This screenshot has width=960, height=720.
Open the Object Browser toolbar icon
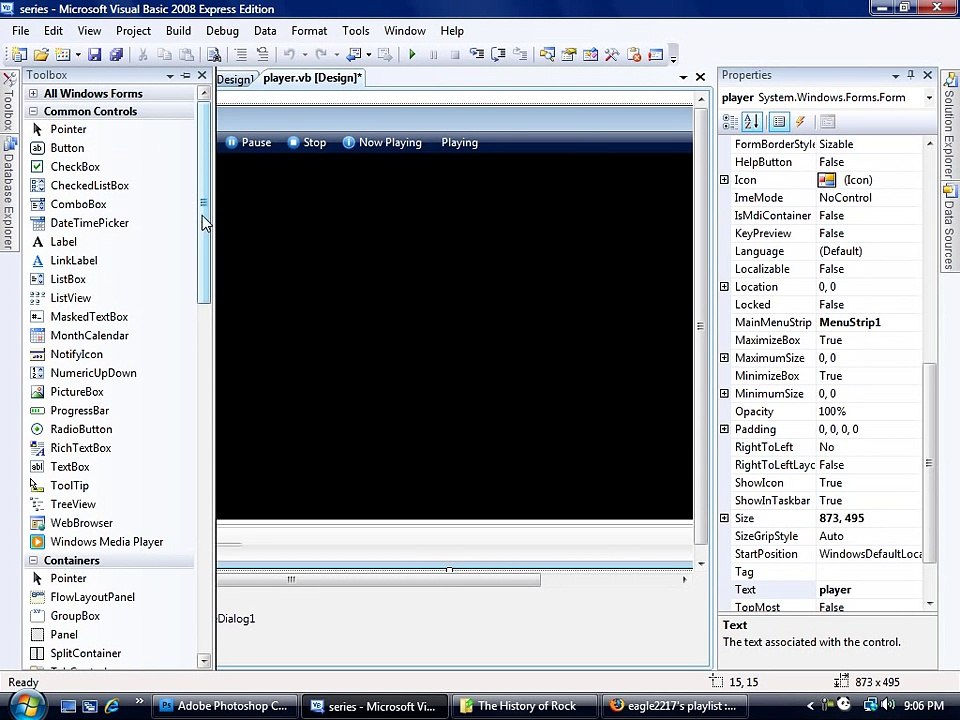[x=590, y=54]
